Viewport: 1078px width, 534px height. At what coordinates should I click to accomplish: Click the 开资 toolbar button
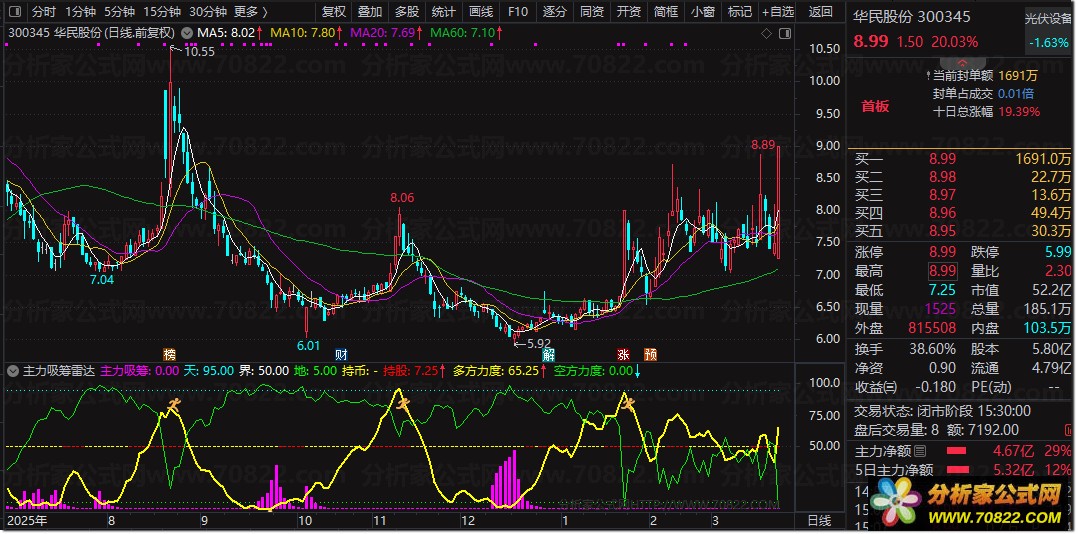point(628,12)
